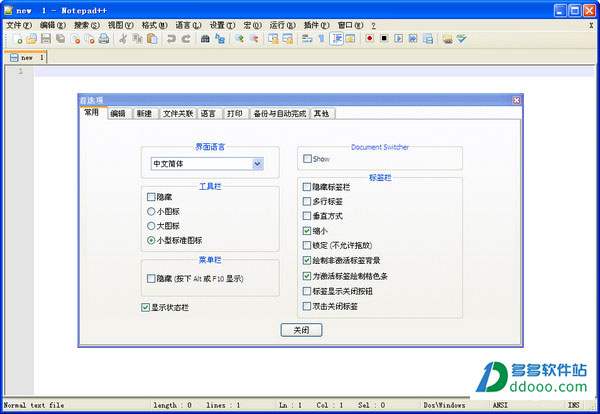Screen dimensions: 600x414
Task: Click the Save Recorded Macro icon
Action: pyautogui.click(x=428, y=39)
